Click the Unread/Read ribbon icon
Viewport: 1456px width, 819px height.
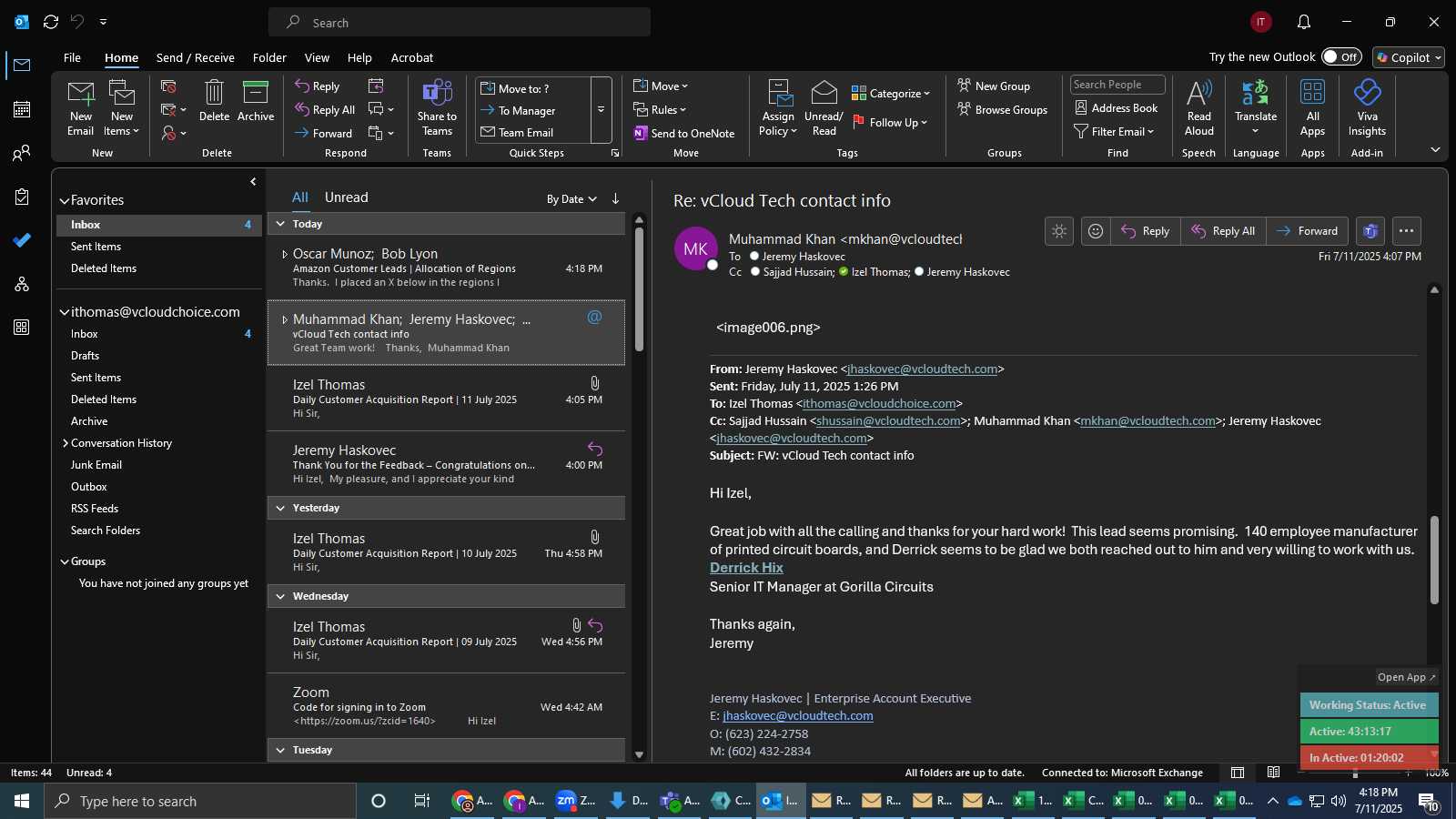(824, 107)
